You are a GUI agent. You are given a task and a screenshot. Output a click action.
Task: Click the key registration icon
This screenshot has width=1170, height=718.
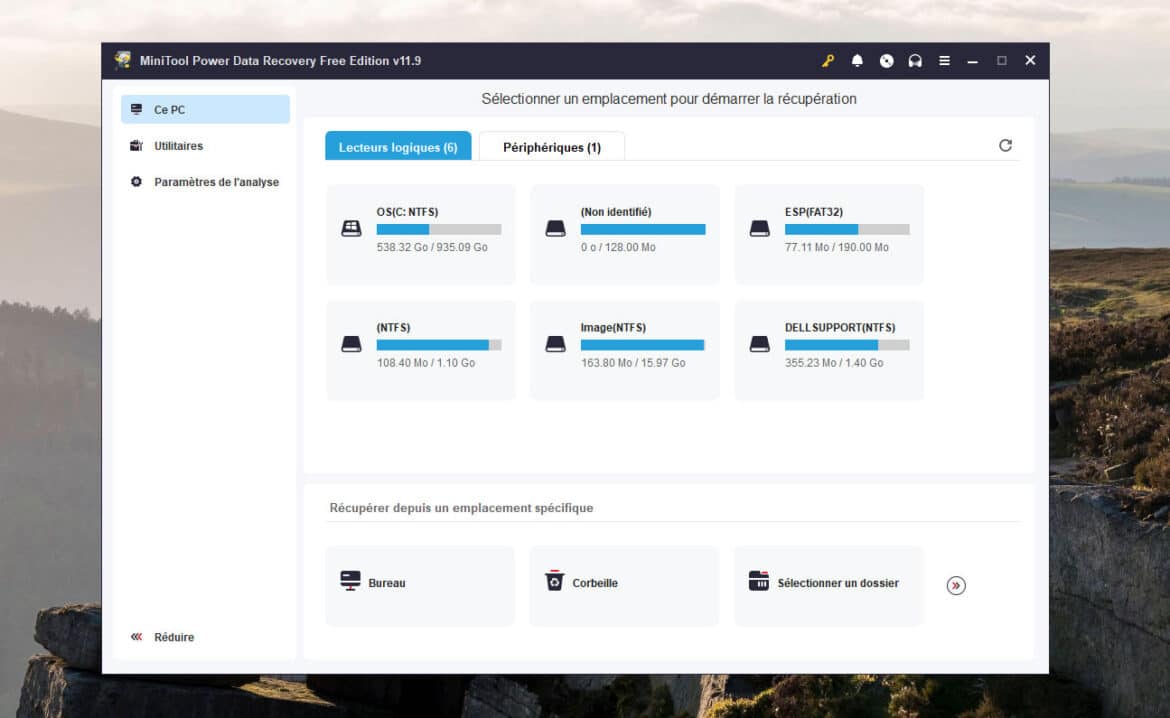point(828,61)
